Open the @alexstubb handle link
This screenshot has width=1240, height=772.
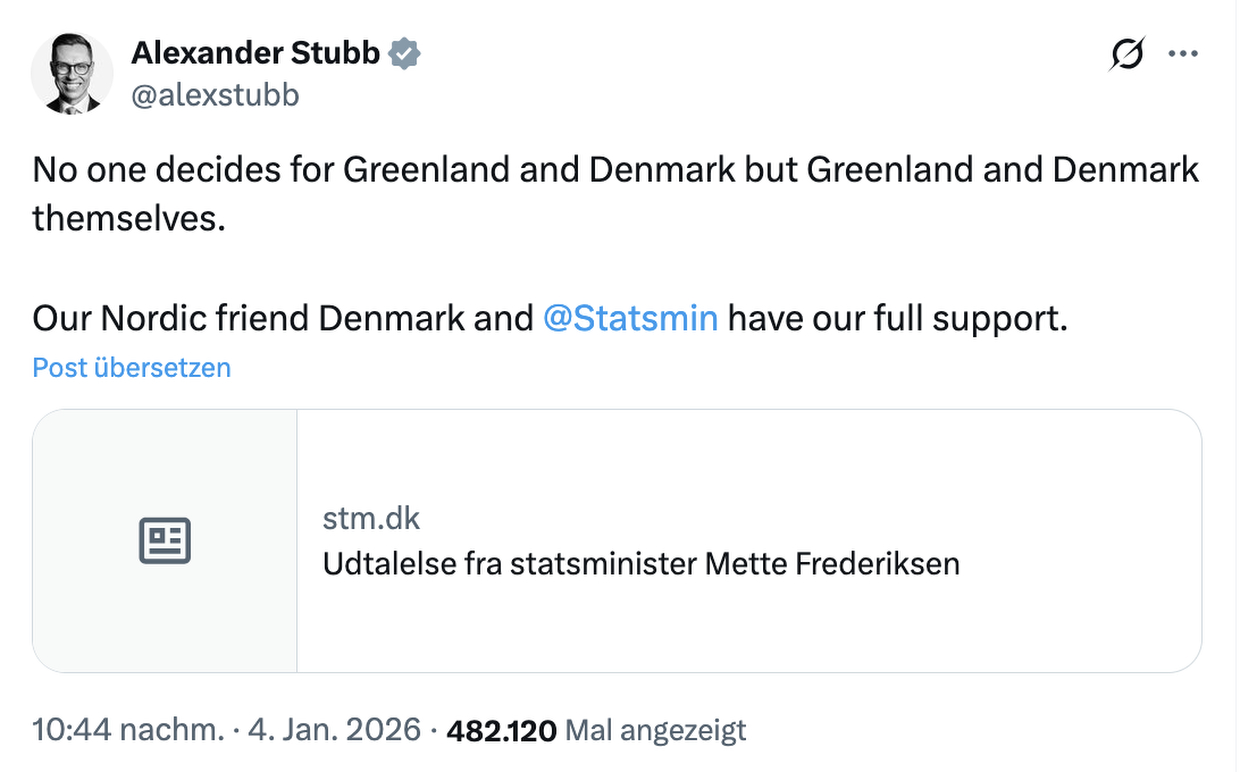(215, 95)
